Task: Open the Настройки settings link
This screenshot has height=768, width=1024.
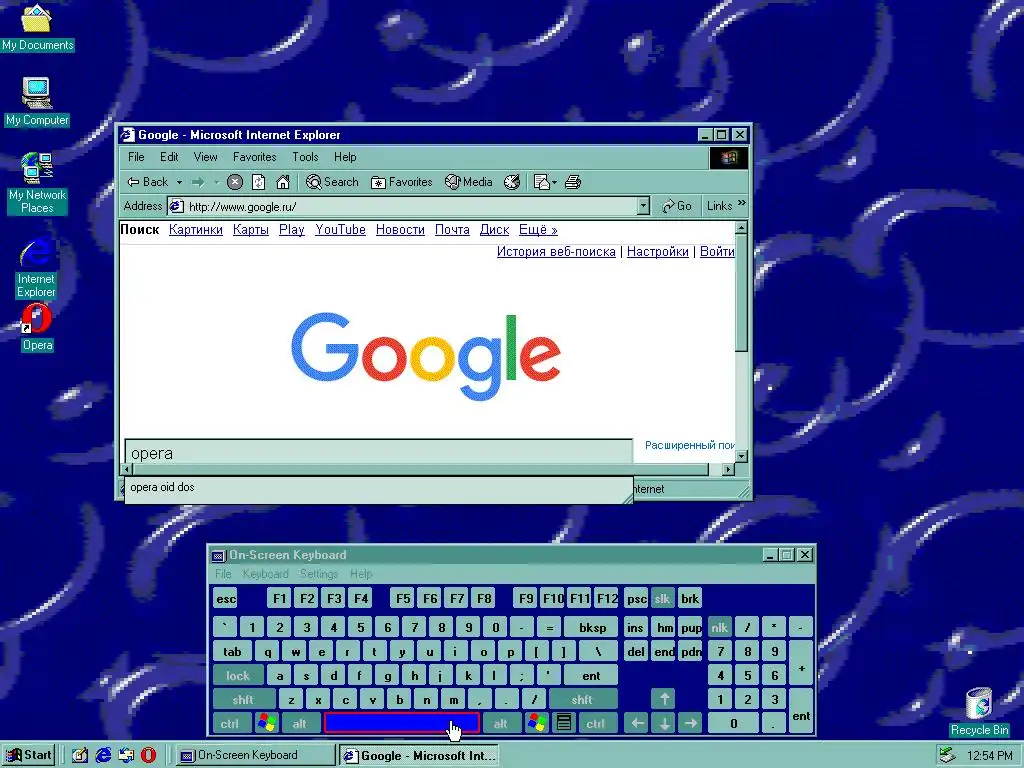Action: (x=658, y=251)
